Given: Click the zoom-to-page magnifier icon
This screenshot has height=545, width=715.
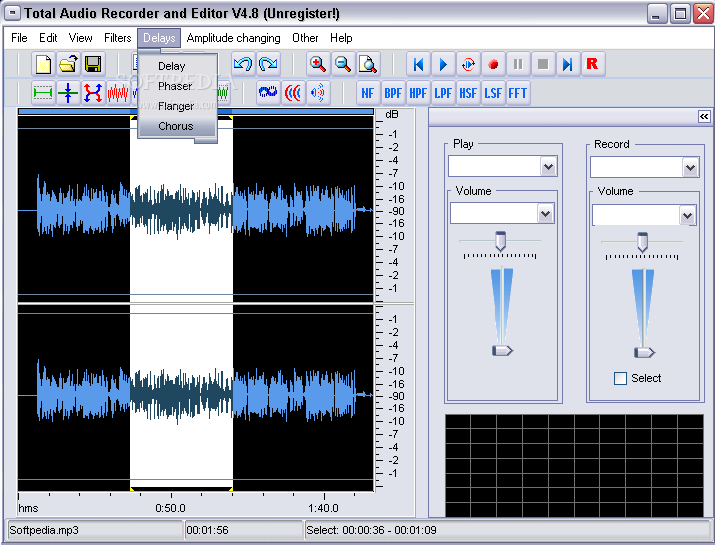Looking at the screenshot, I should (x=368, y=64).
